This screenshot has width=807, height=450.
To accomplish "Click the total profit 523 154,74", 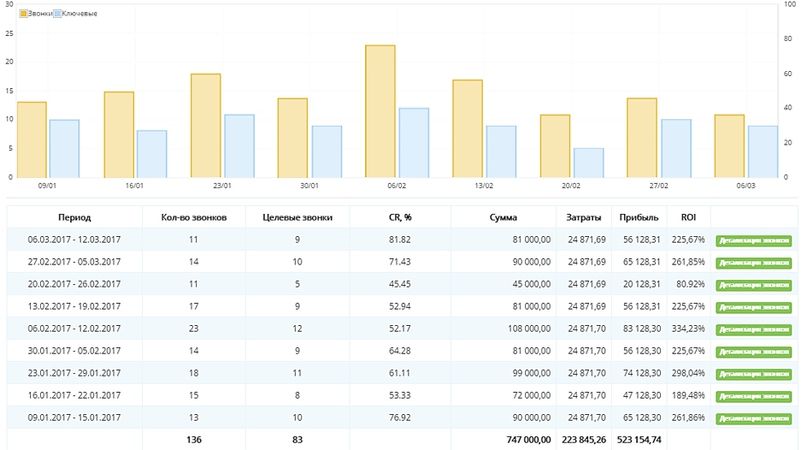I will point(639,440).
